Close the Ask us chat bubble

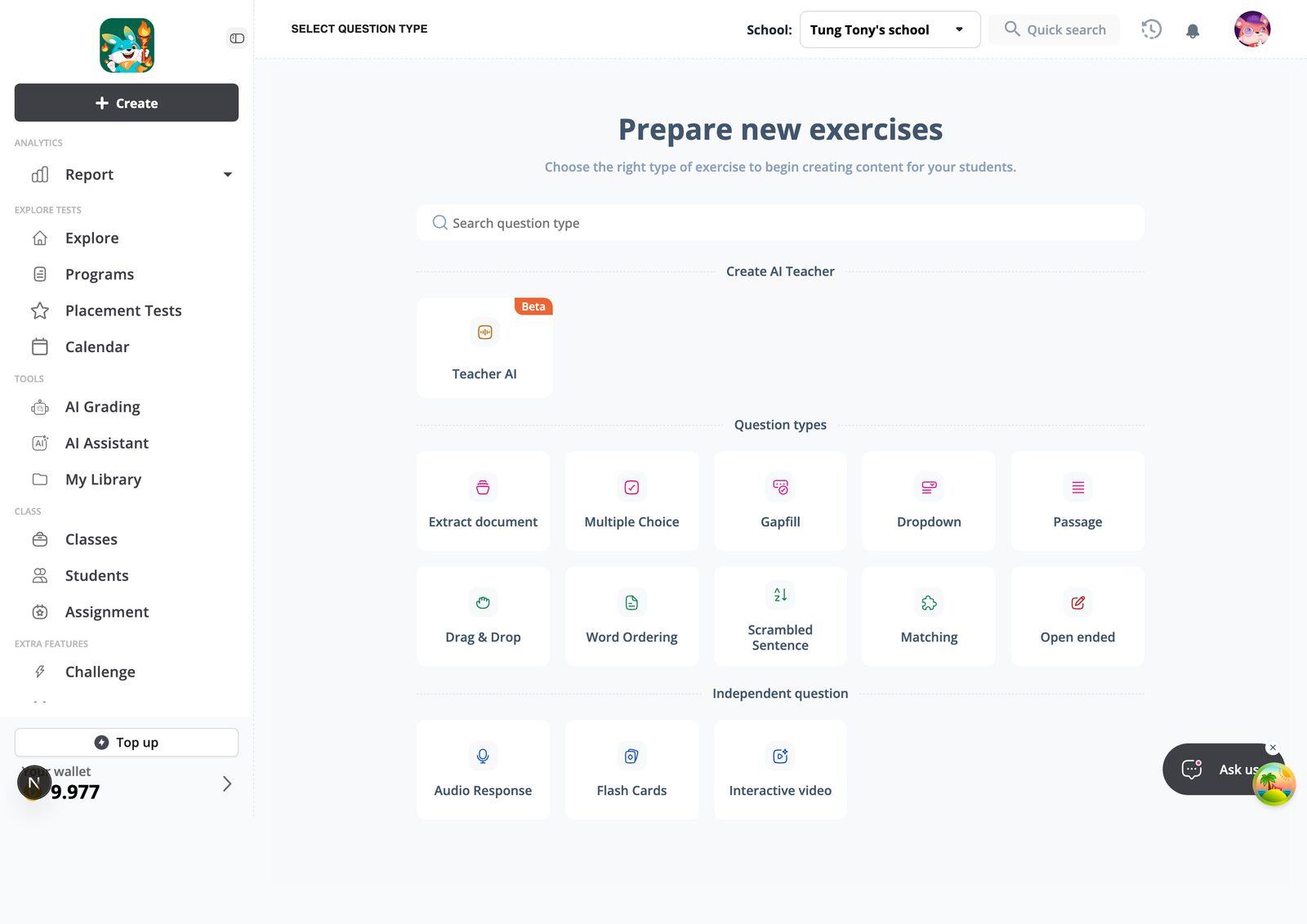(1273, 748)
